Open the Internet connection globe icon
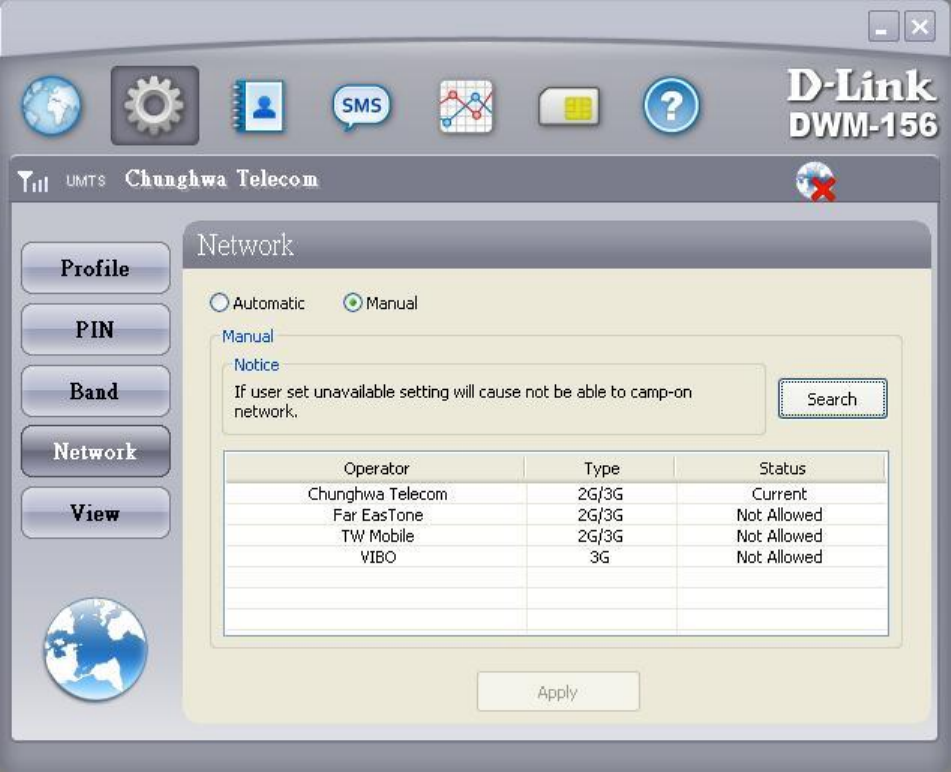Image resolution: width=951 pixels, height=772 pixels. [50, 106]
